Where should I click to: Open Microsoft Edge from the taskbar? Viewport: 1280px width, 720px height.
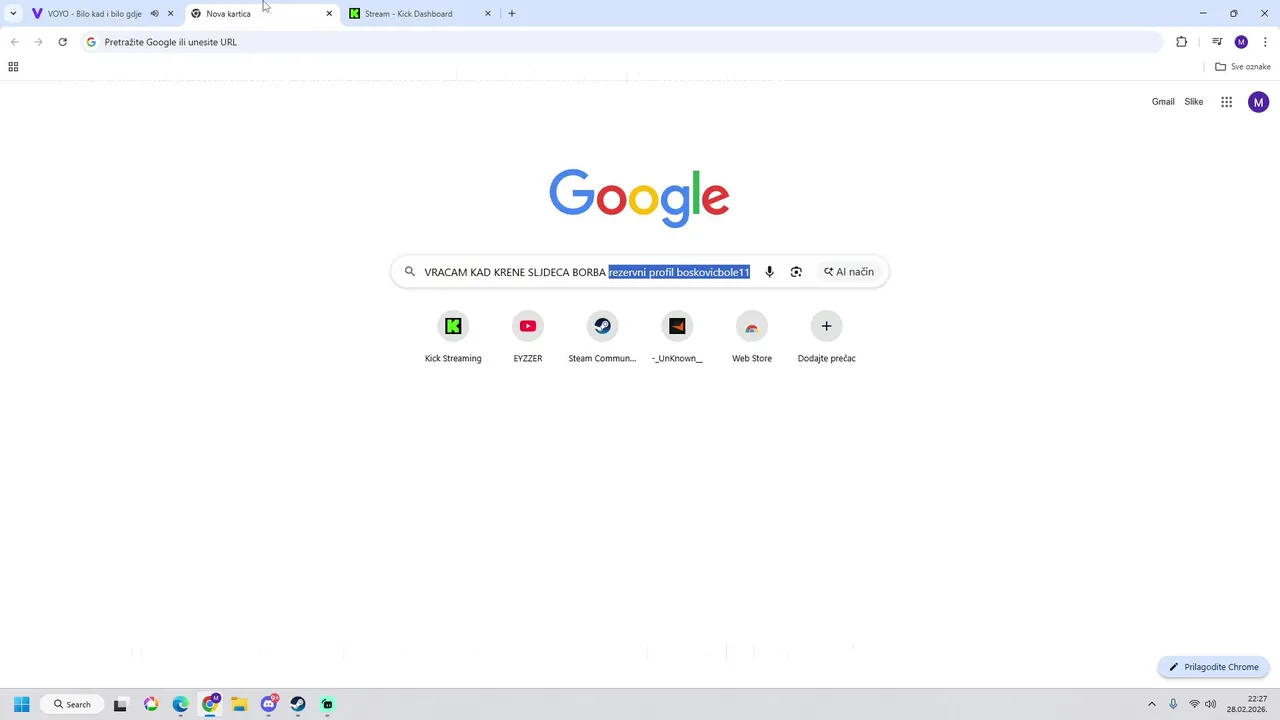[x=180, y=704]
